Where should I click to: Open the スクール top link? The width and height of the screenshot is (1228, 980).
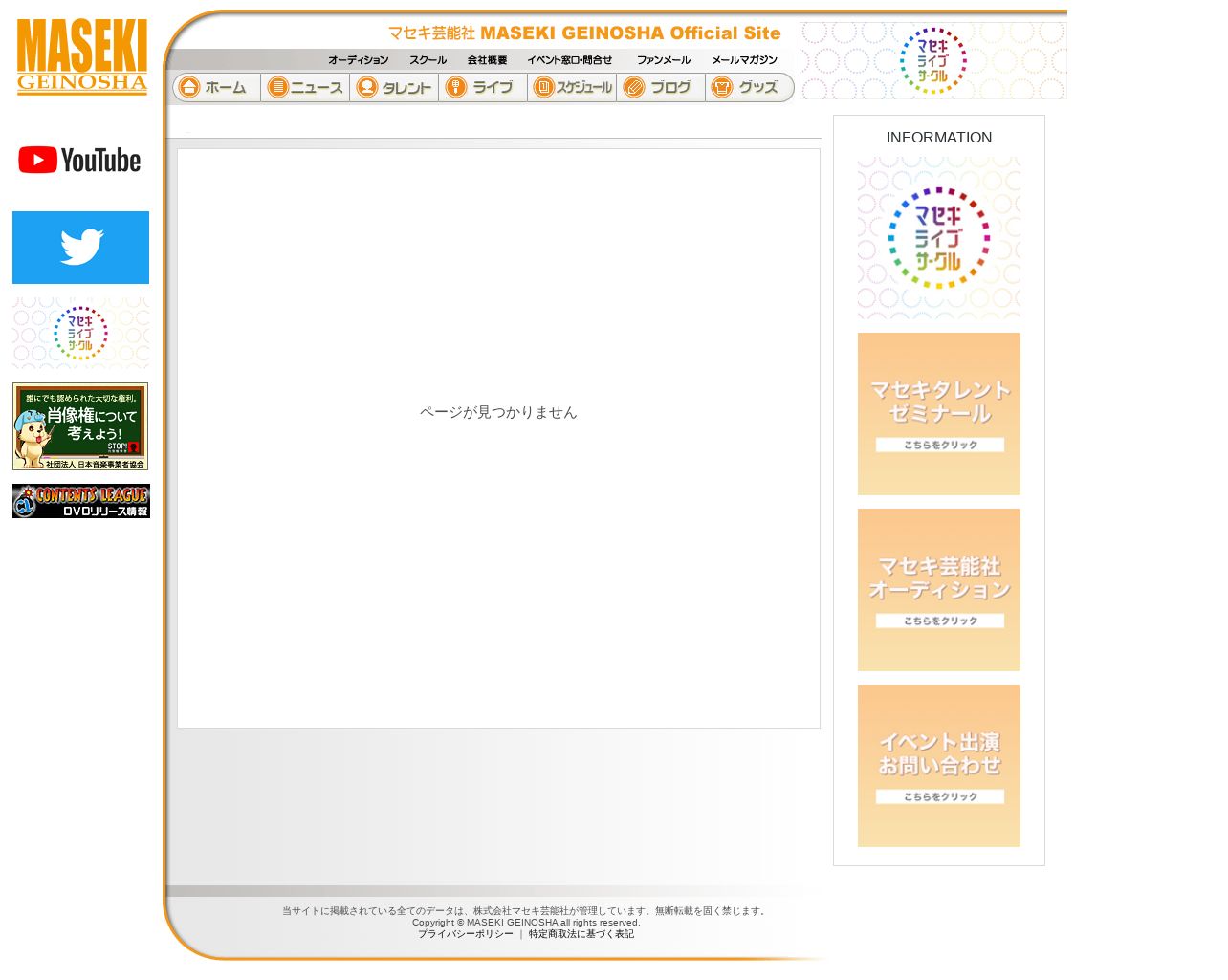click(x=428, y=60)
